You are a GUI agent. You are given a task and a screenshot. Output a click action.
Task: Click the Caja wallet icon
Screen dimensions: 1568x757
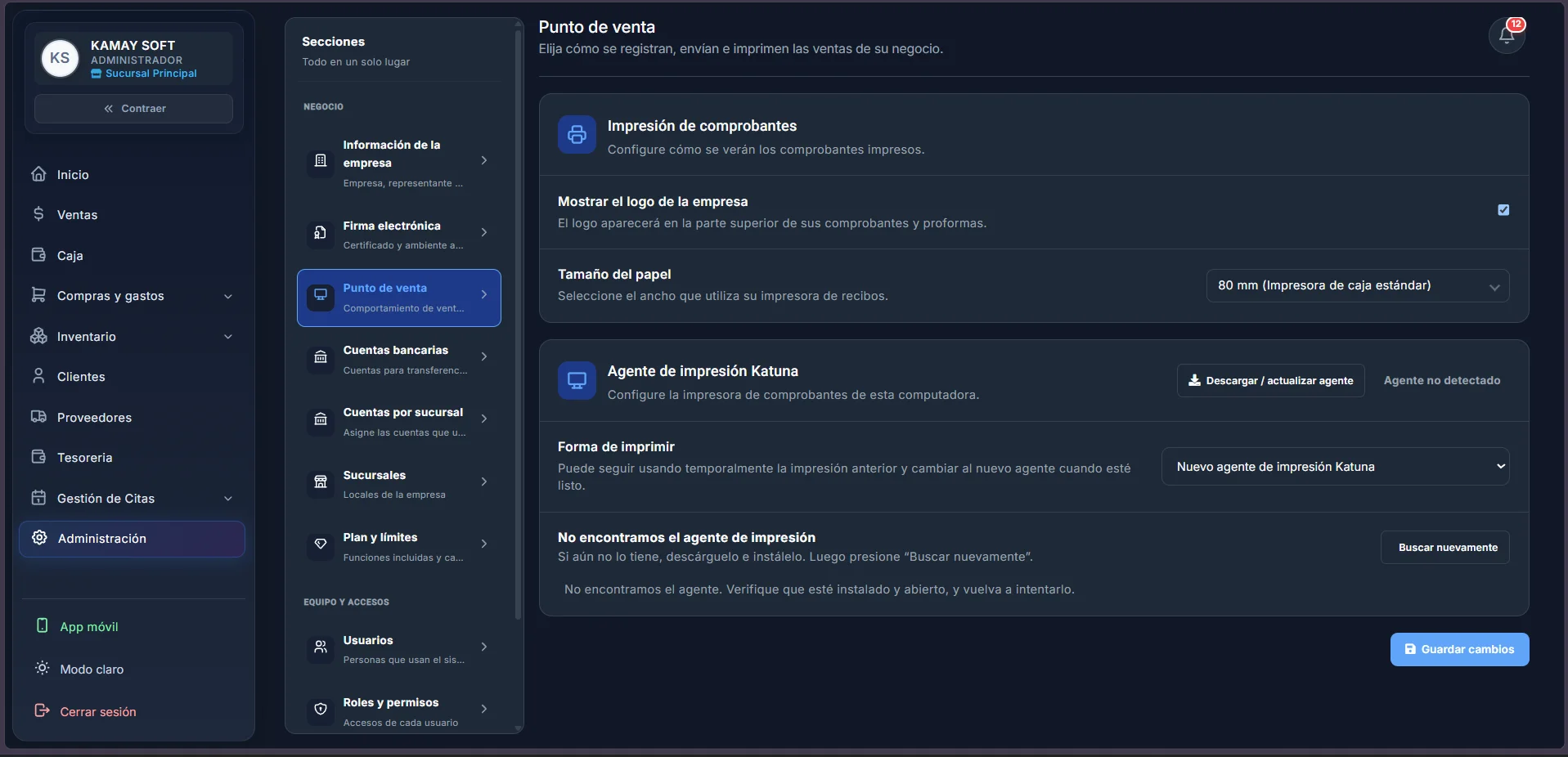[38, 255]
